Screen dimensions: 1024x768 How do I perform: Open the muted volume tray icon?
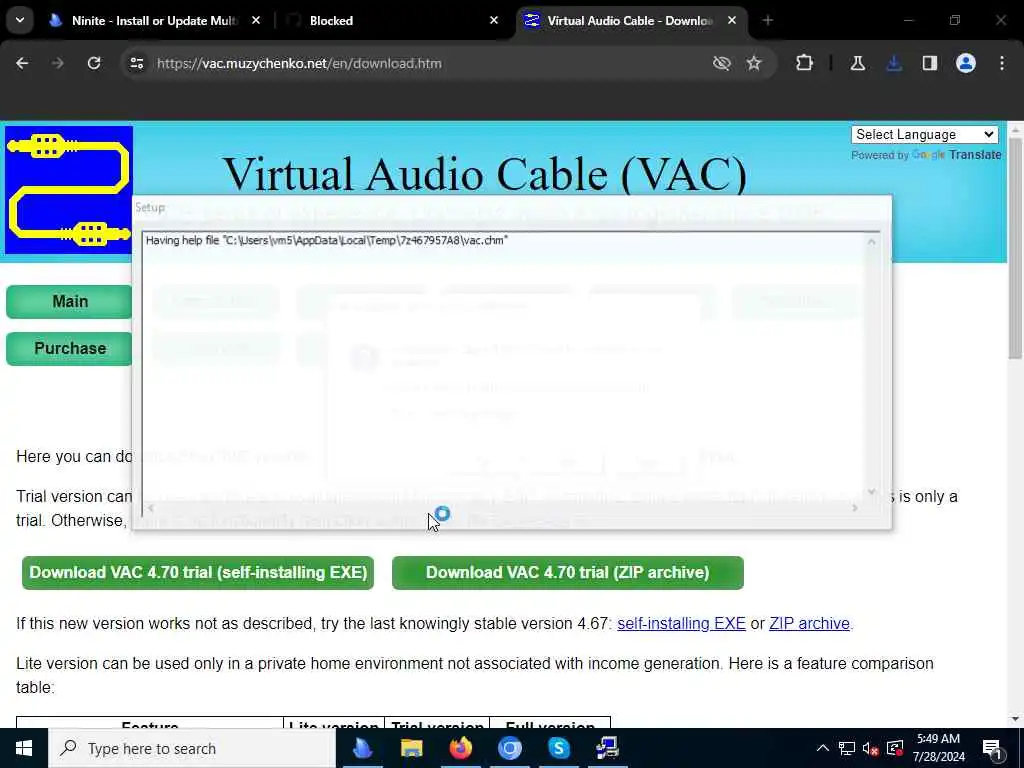[x=871, y=748]
